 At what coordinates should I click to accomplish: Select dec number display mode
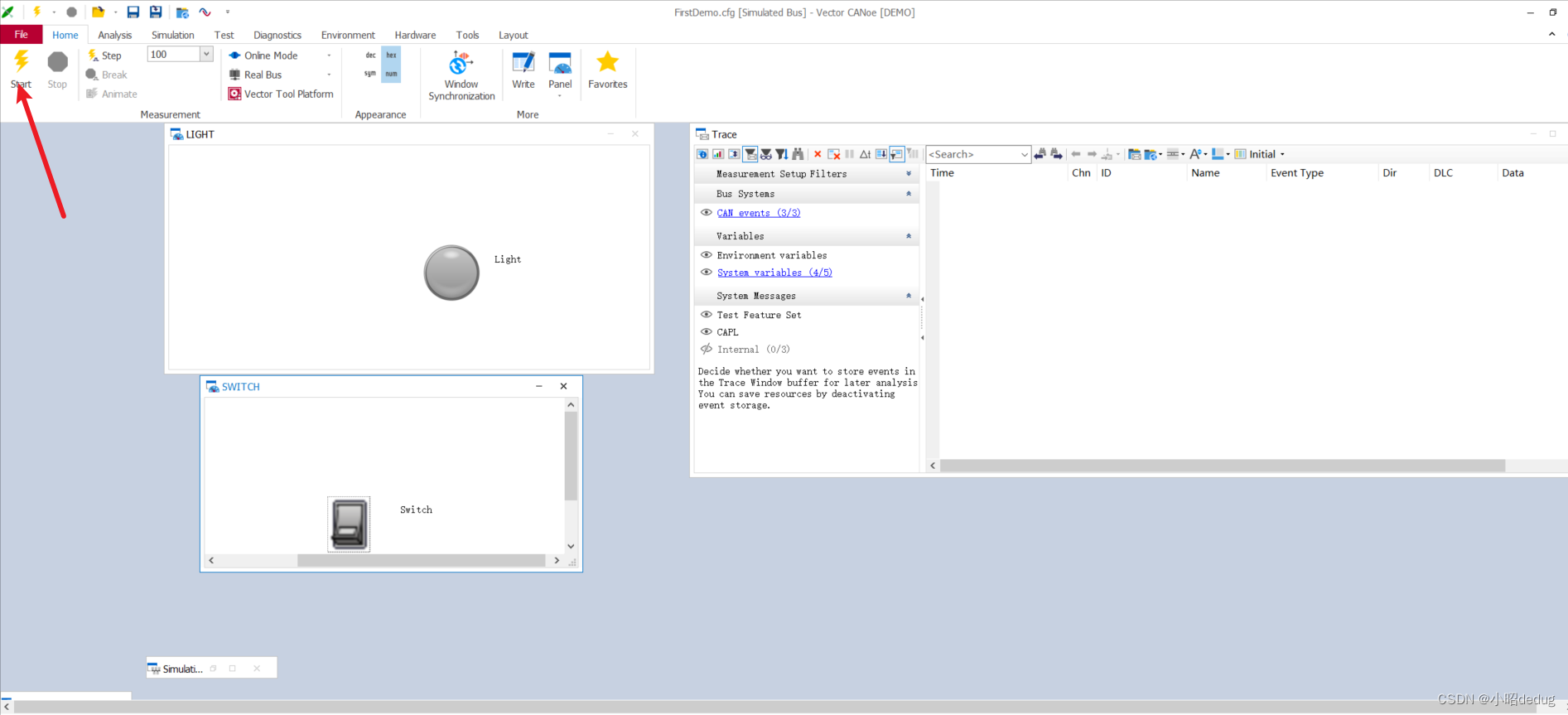[370, 56]
